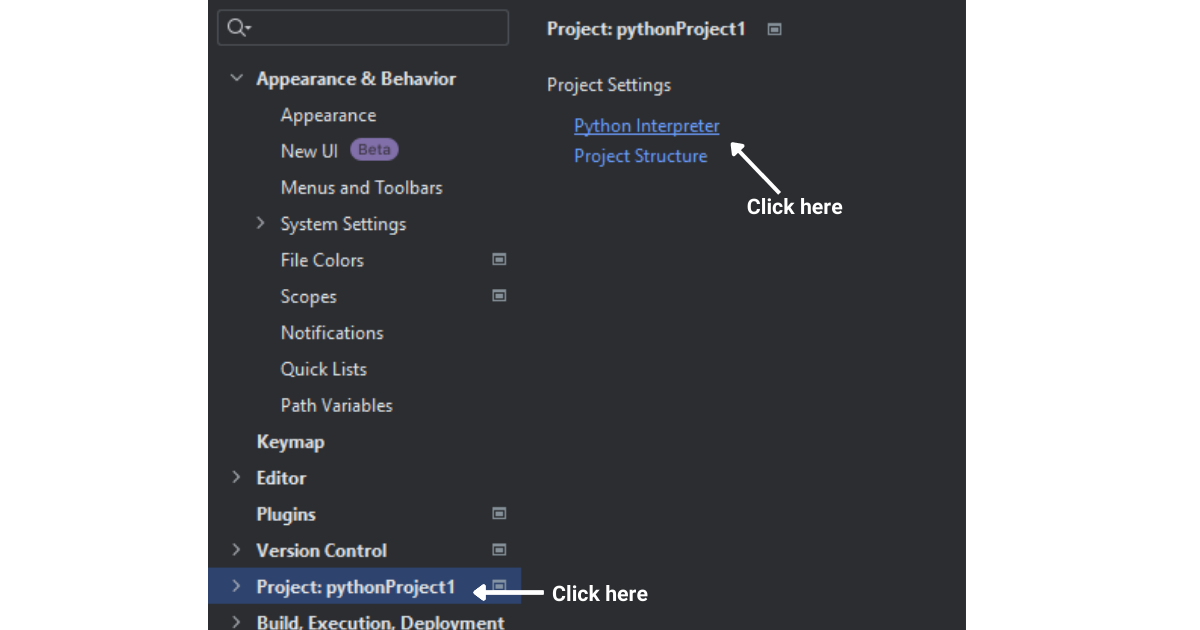The image size is (1200, 630).
Task: Focus the settings search field
Action: click(363, 28)
